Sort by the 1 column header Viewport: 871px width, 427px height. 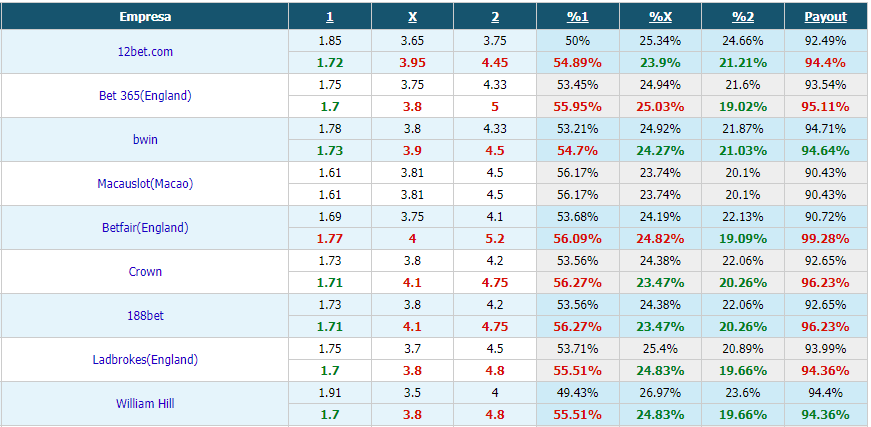point(330,17)
